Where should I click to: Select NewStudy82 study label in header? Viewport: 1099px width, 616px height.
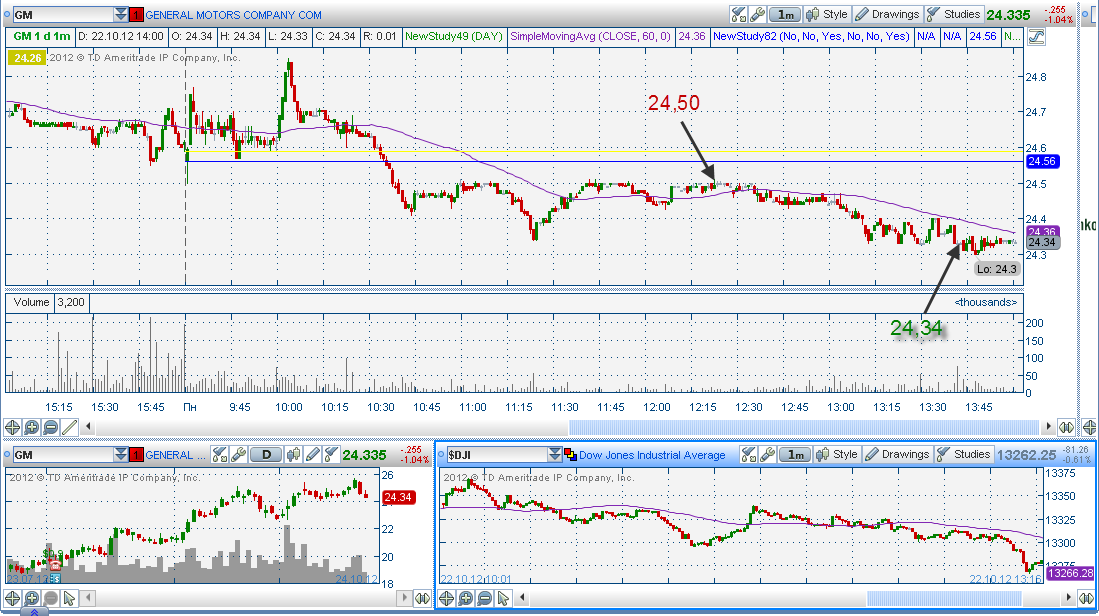coord(811,36)
